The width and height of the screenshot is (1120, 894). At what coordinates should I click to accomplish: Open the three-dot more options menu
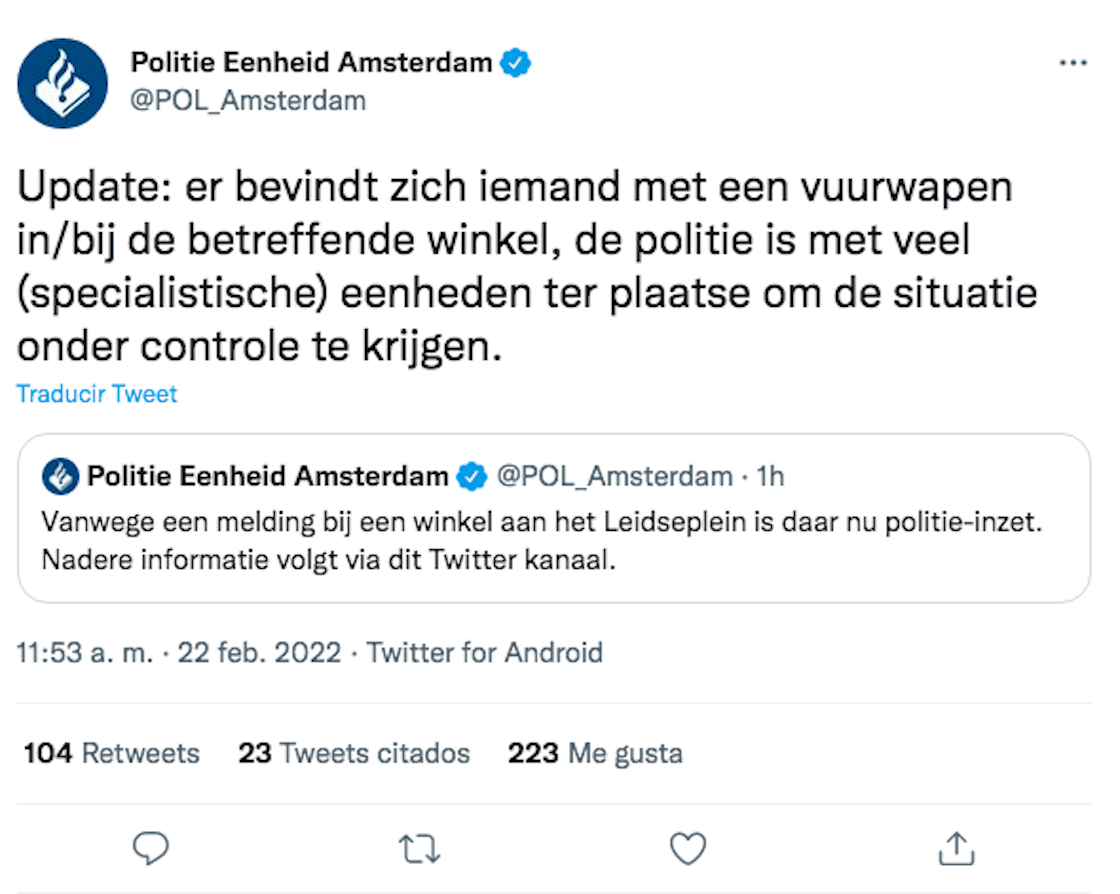pyautogui.click(x=1072, y=63)
